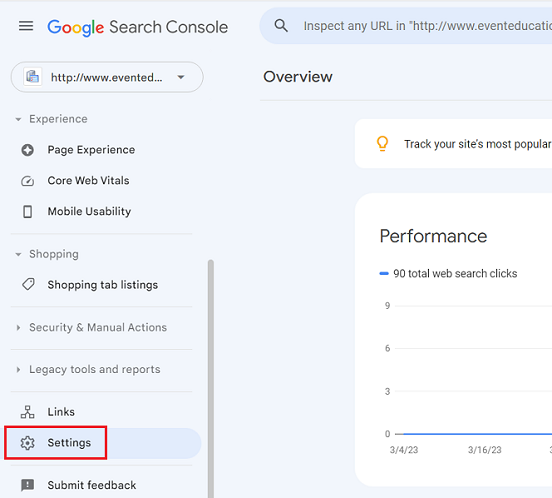Expand Legacy tools and reports section

click(x=18, y=370)
